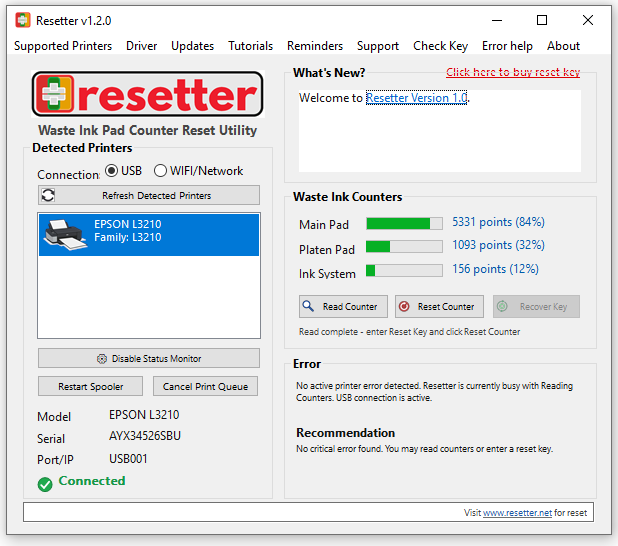This screenshot has height=546, width=618.
Task: Click the Read Counter button
Action: 343,306
